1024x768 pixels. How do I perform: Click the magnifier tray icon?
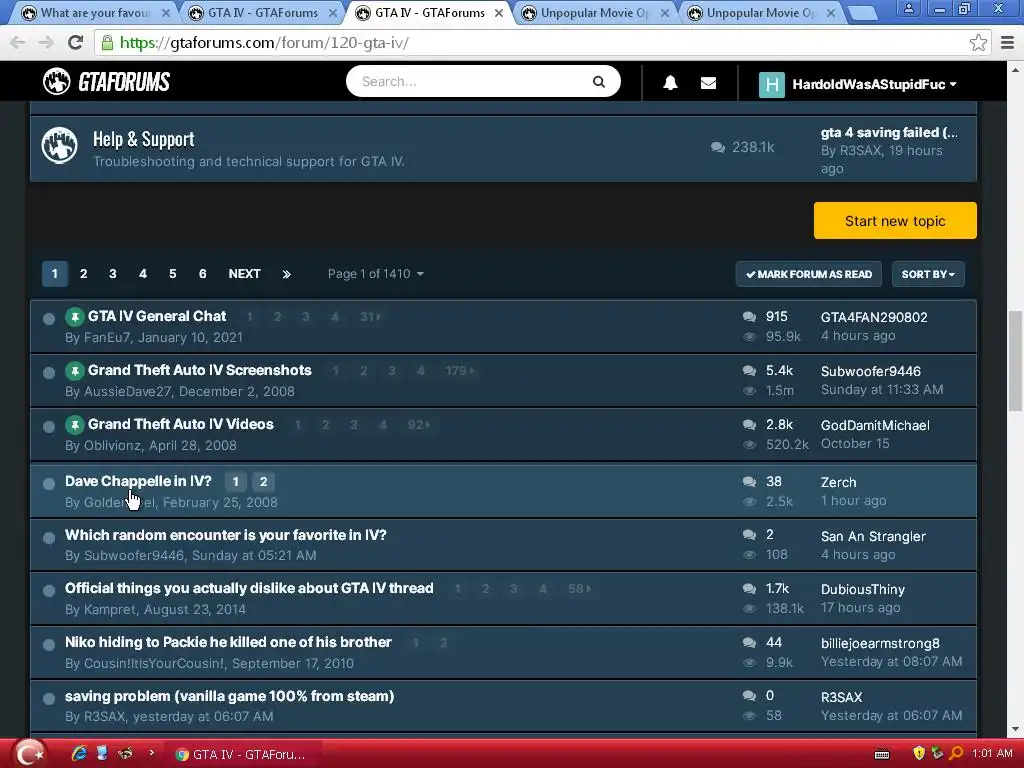click(955, 754)
